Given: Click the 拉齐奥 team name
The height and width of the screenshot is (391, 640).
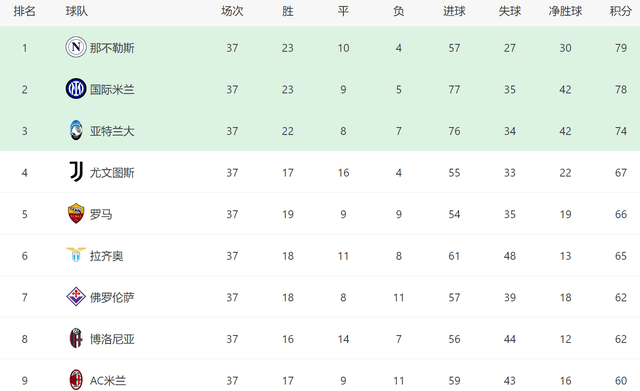Looking at the screenshot, I should (x=107, y=256).
